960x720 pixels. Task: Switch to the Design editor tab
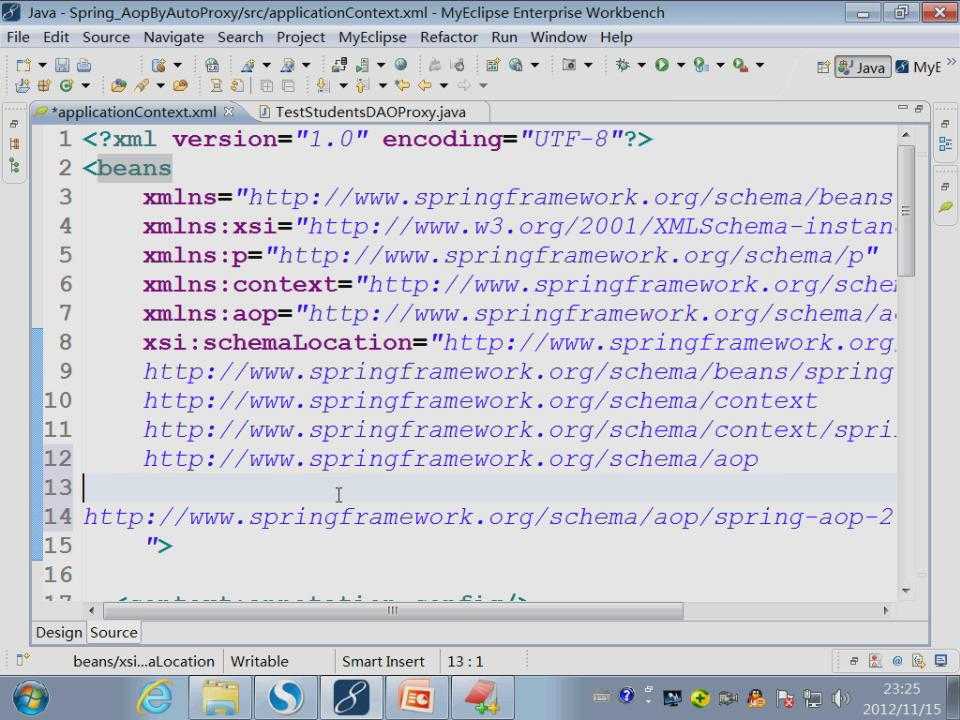coord(59,632)
